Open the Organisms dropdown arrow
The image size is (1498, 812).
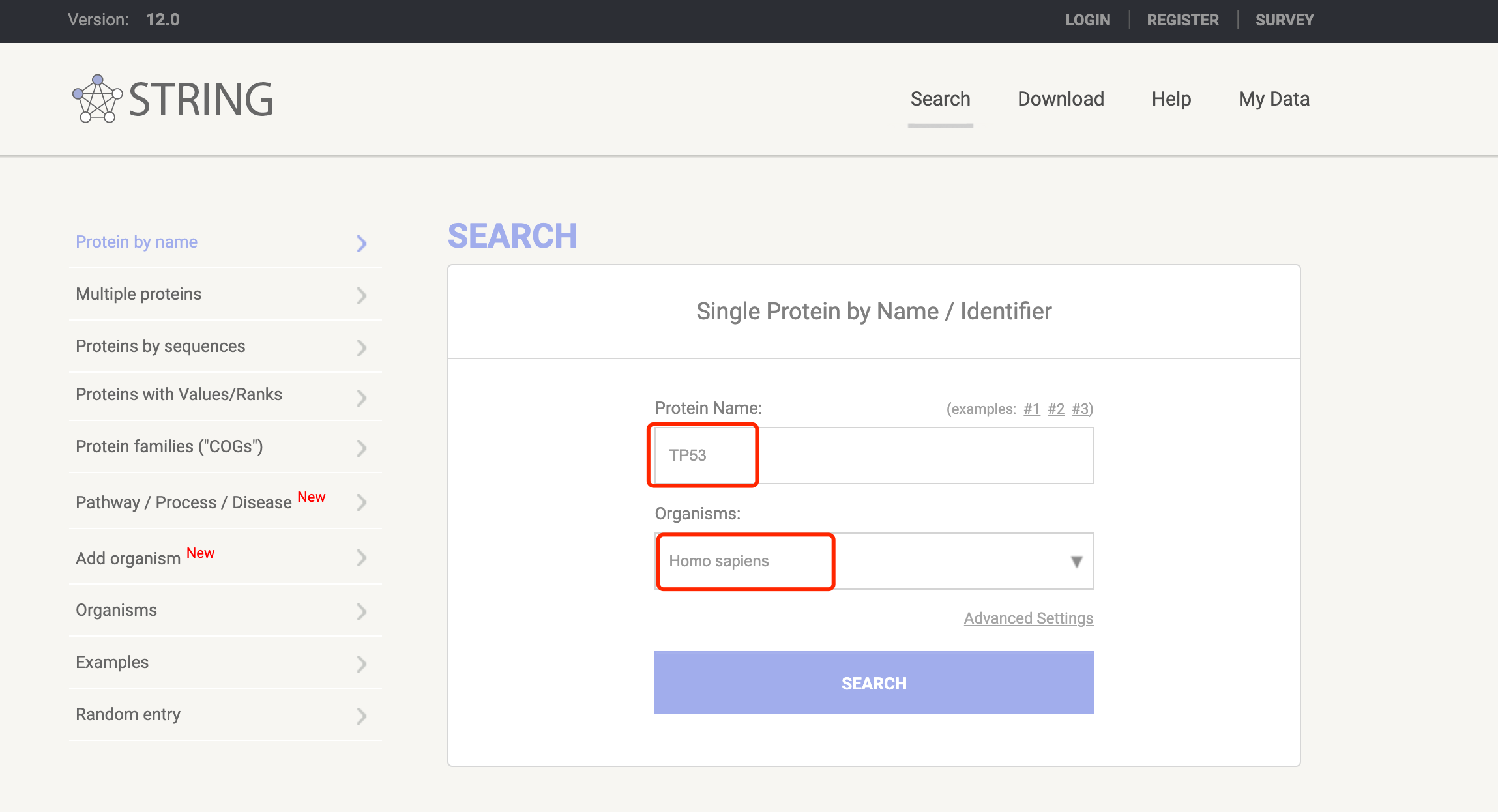tap(1076, 562)
